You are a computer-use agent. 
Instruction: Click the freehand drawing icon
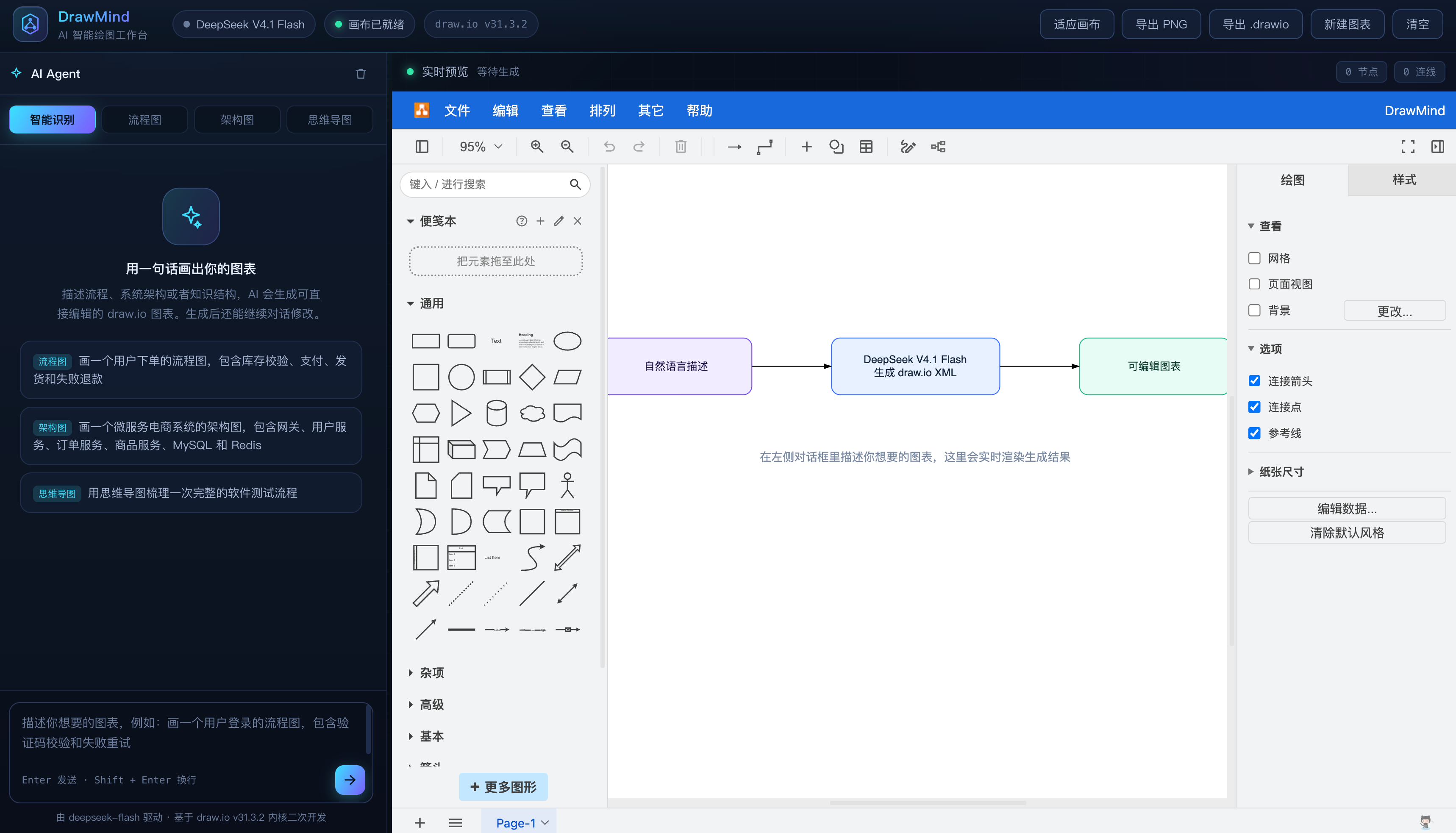coord(908,147)
